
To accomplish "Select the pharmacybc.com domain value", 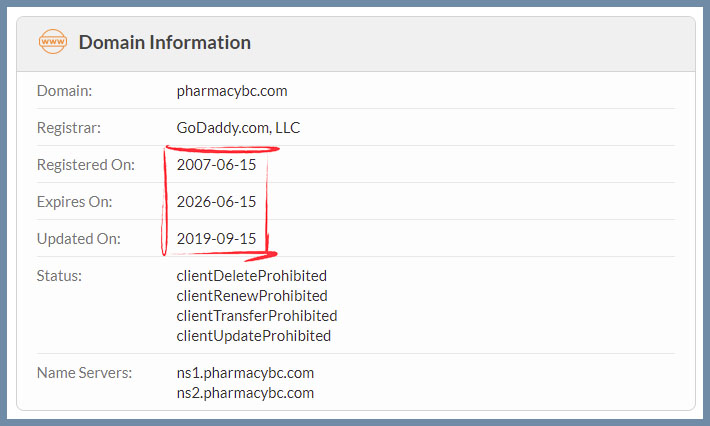I will (x=232, y=91).
